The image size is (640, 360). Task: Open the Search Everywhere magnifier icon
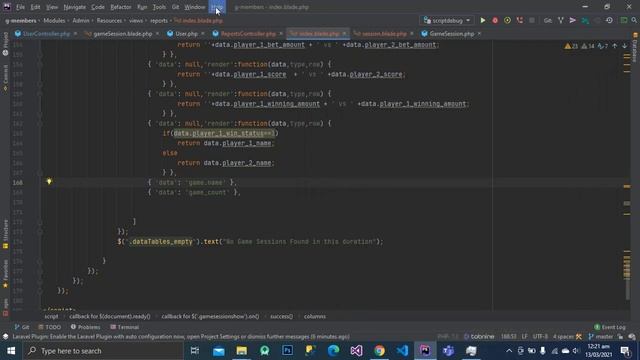634,20
